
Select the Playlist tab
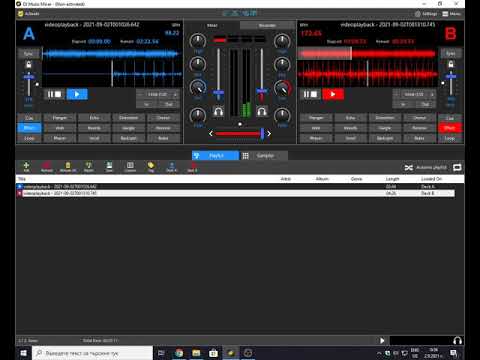point(215,156)
